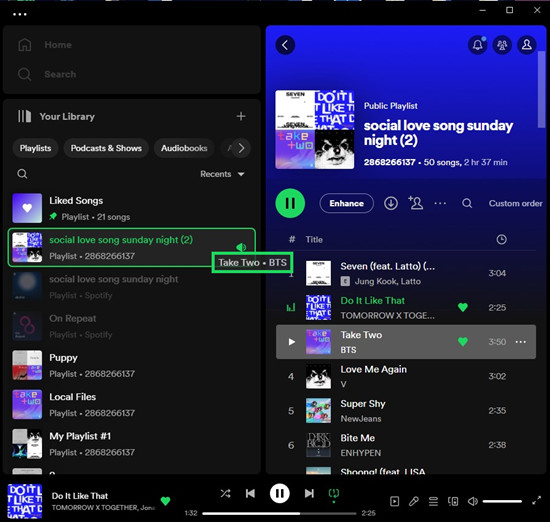Open Local Files playlist
Screen dimensions: 550x522
click(132, 404)
